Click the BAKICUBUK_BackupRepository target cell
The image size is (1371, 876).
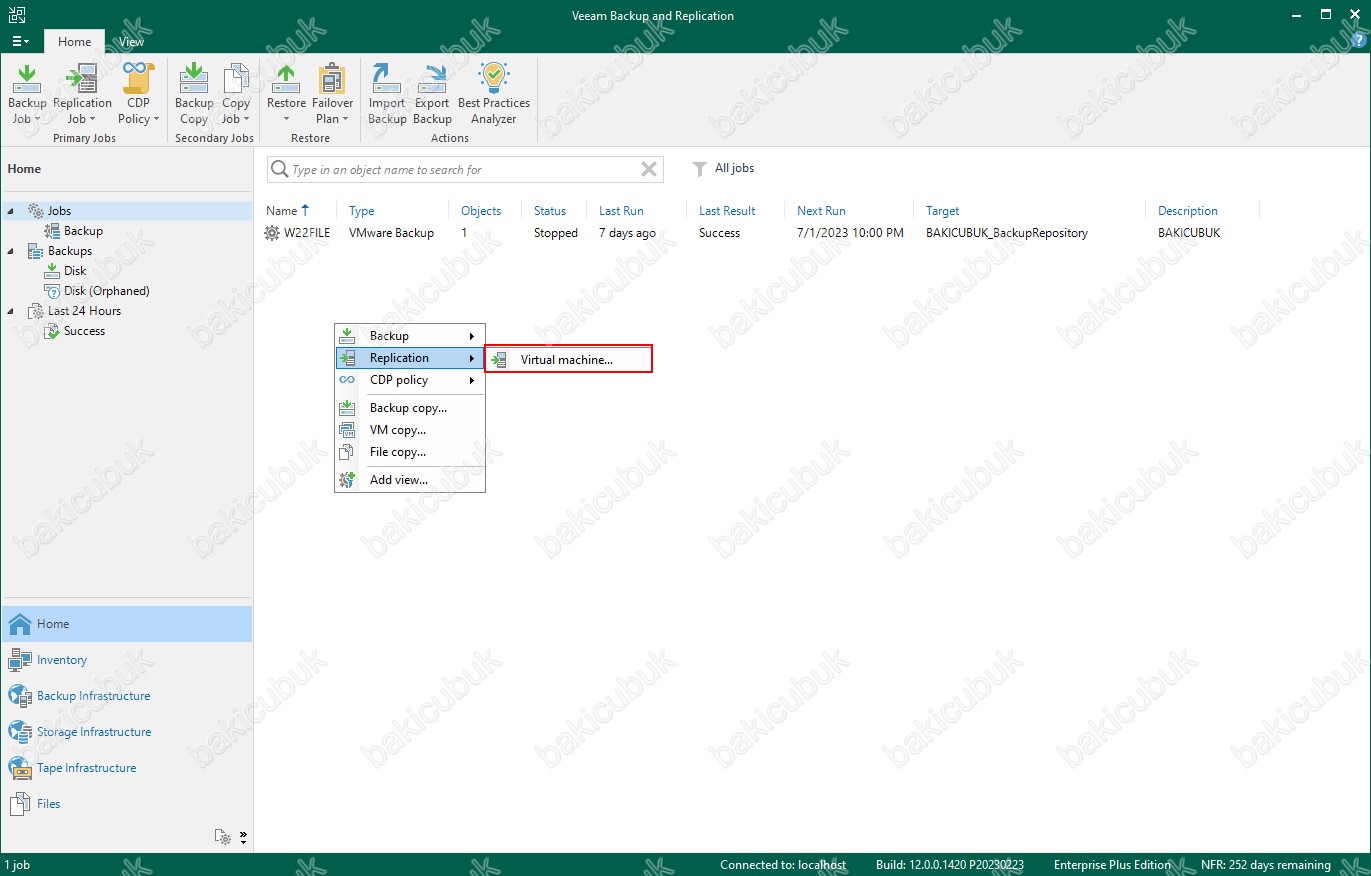pyautogui.click(x=1007, y=233)
